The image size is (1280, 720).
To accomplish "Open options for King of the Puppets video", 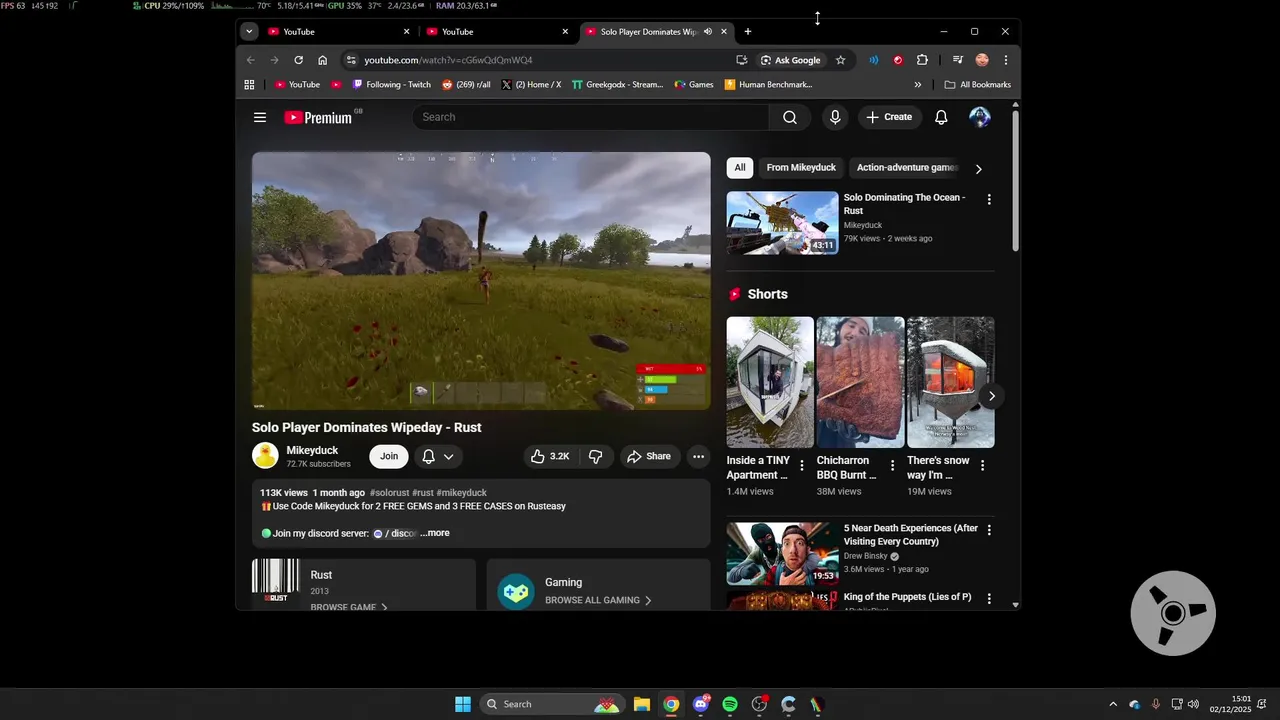I will coord(989,598).
